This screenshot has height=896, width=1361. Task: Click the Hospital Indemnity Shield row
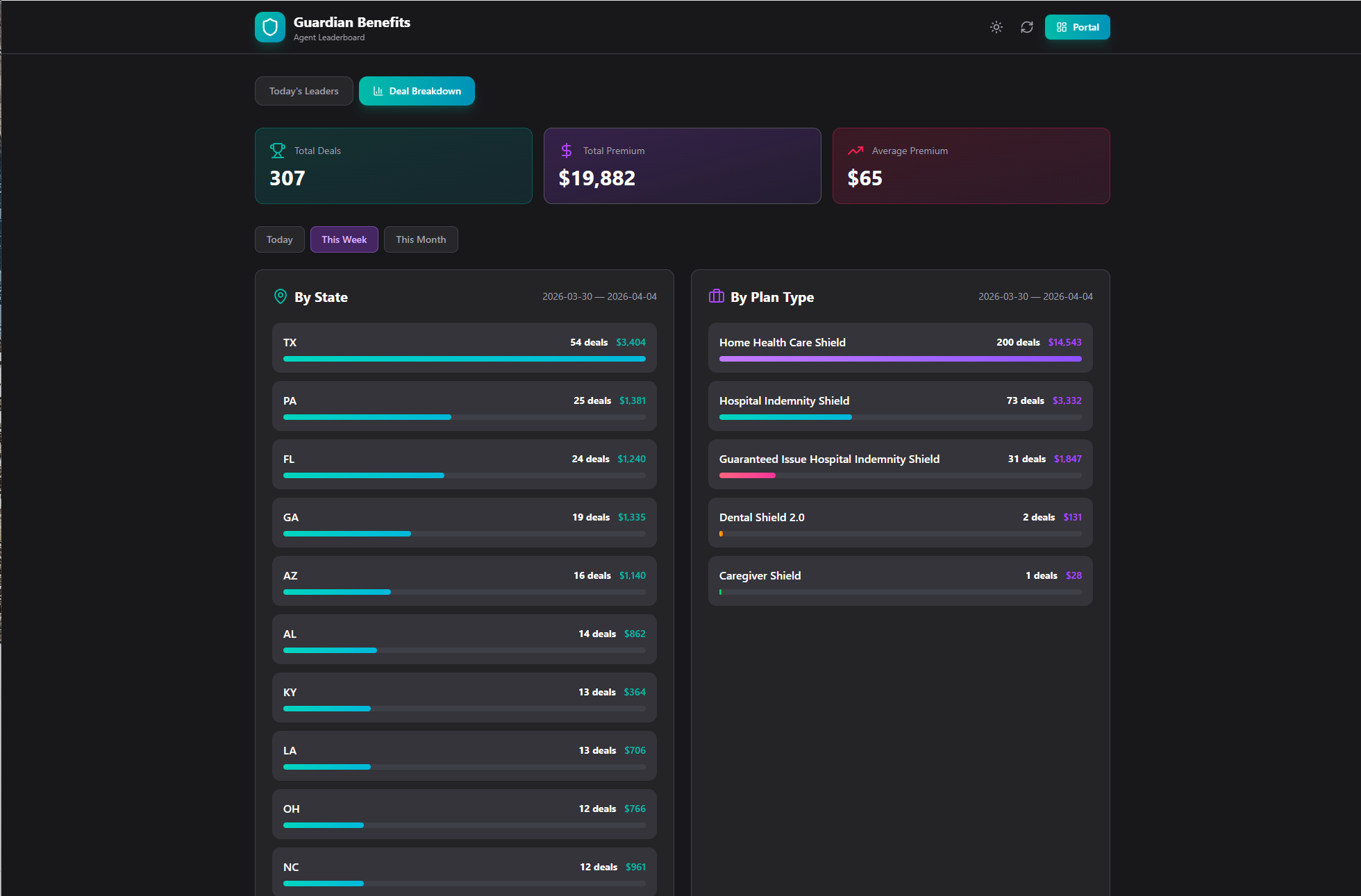coord(900,405)
